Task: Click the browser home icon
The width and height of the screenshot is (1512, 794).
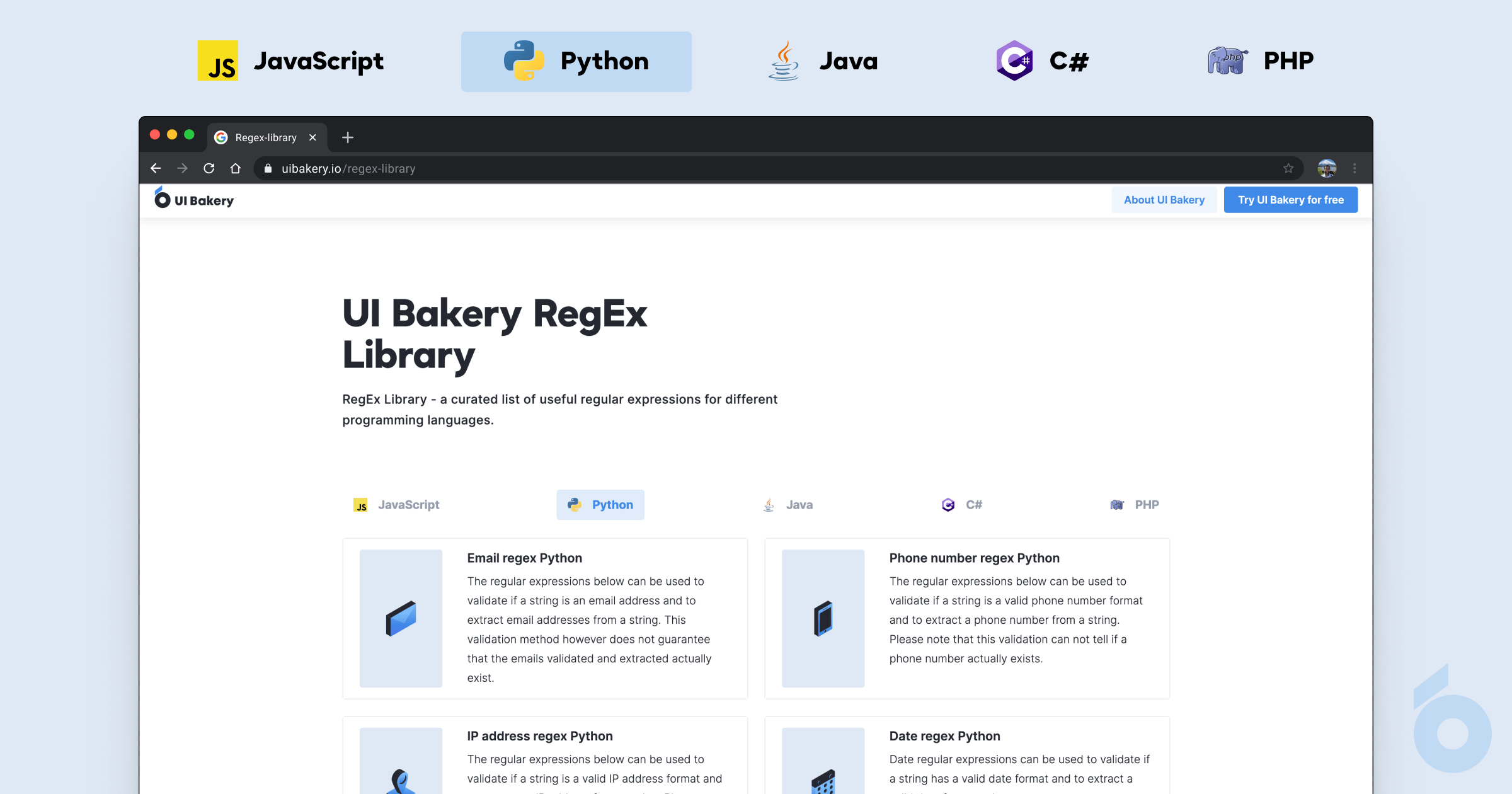Action: coord(235,168)
